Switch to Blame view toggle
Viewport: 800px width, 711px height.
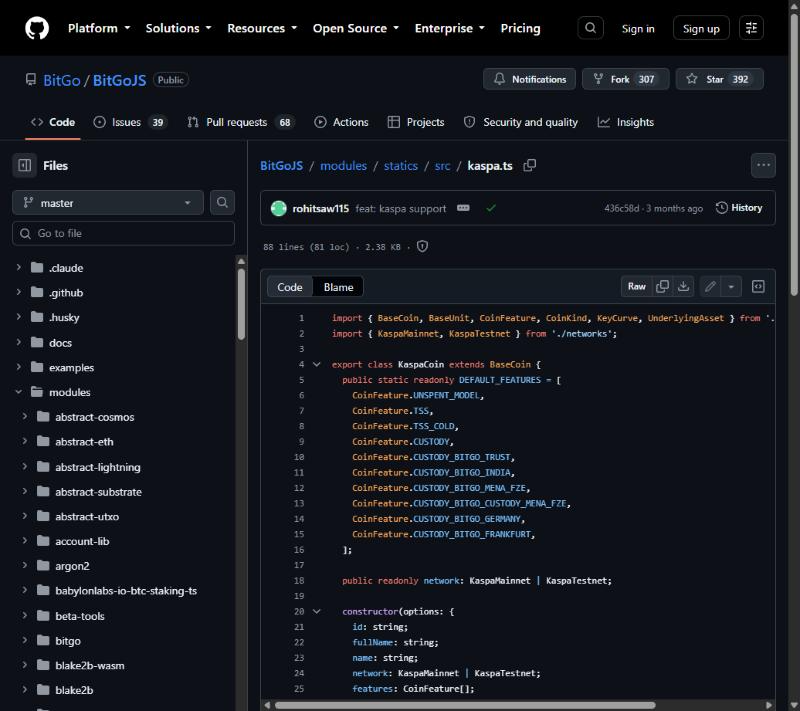click(x=338, y=287)
